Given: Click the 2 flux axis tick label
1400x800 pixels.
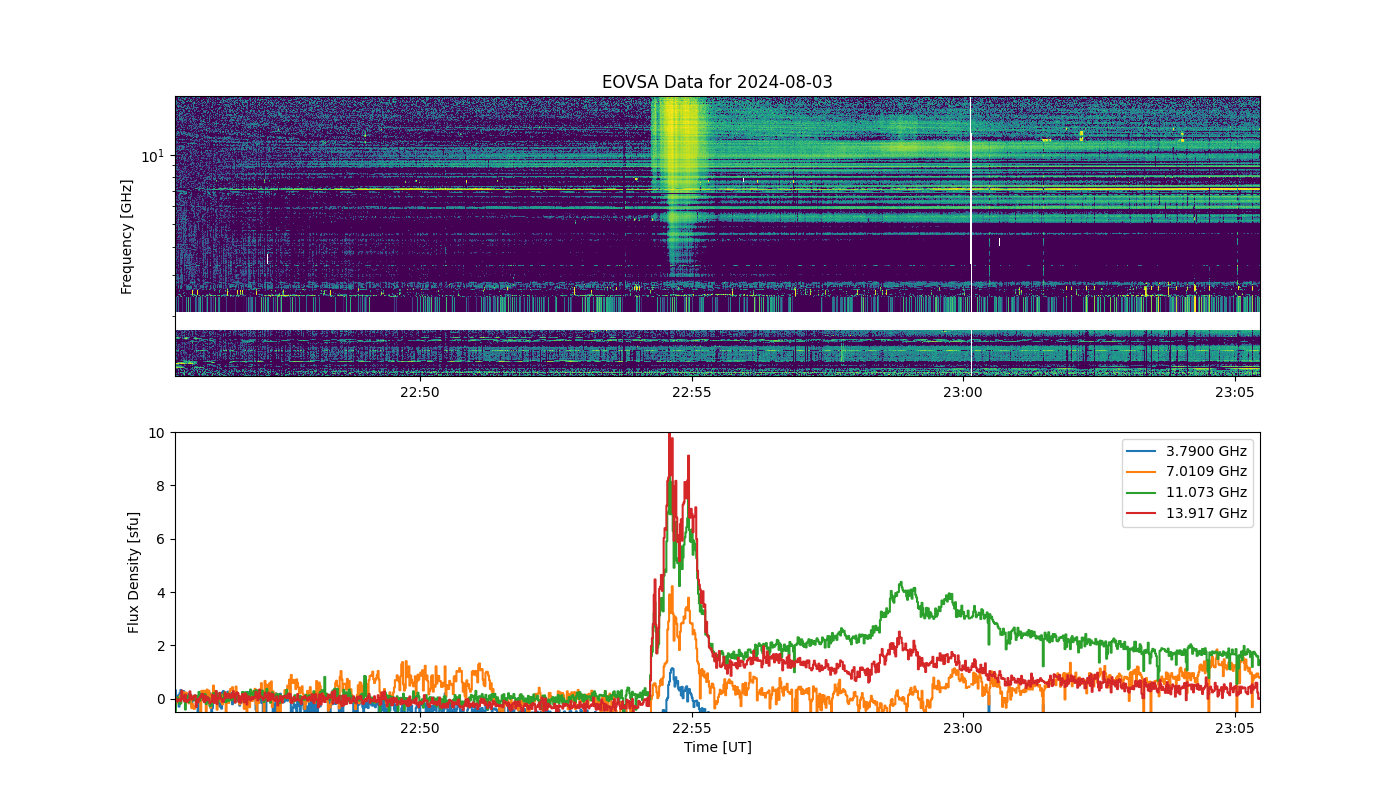Looking at the screenshot, I should point(162,646).
